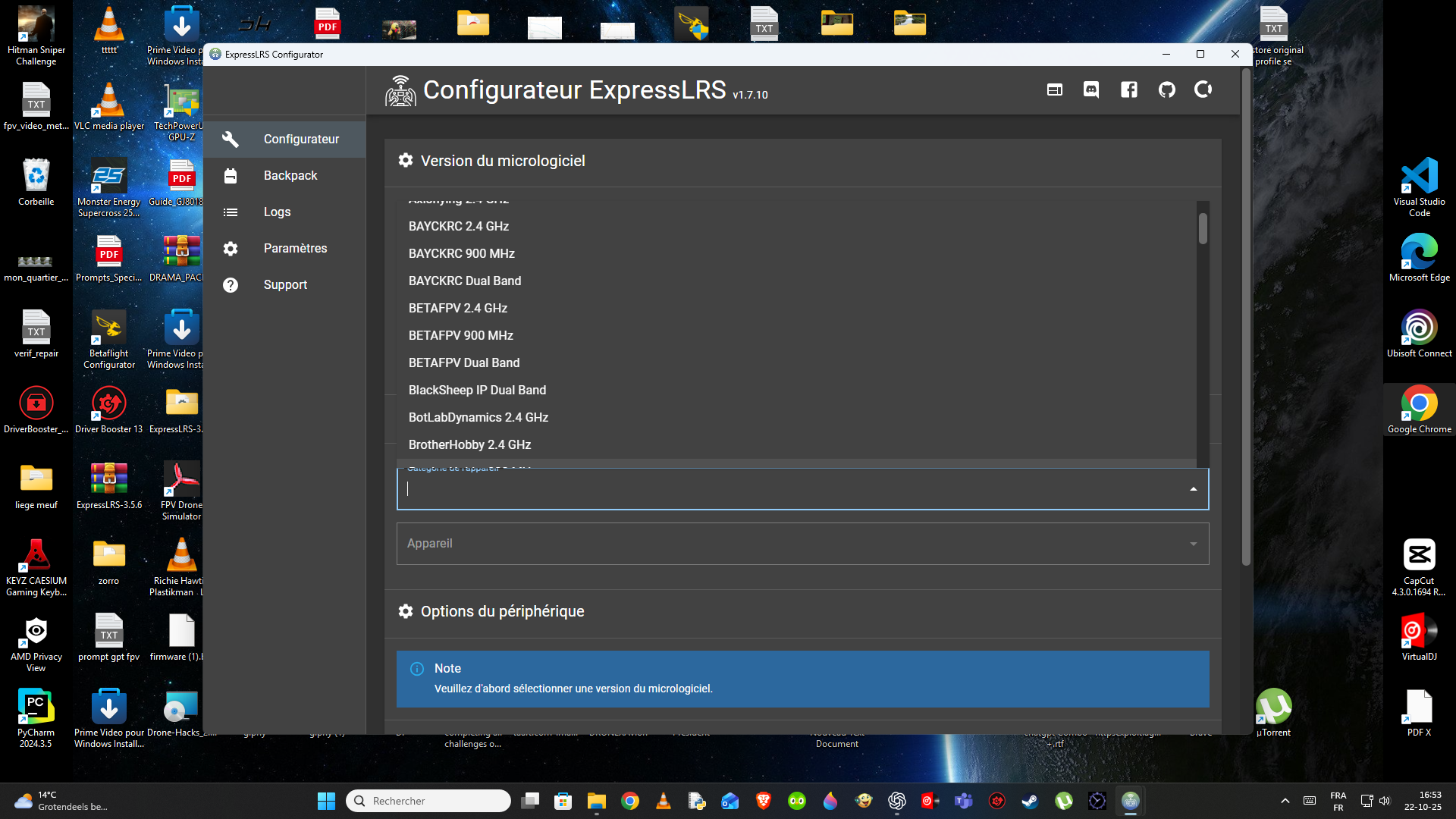Viewport: 1456px width, 819px height.
Task: Click the dropdown list scrollbar thumb
Action: 1203,228
